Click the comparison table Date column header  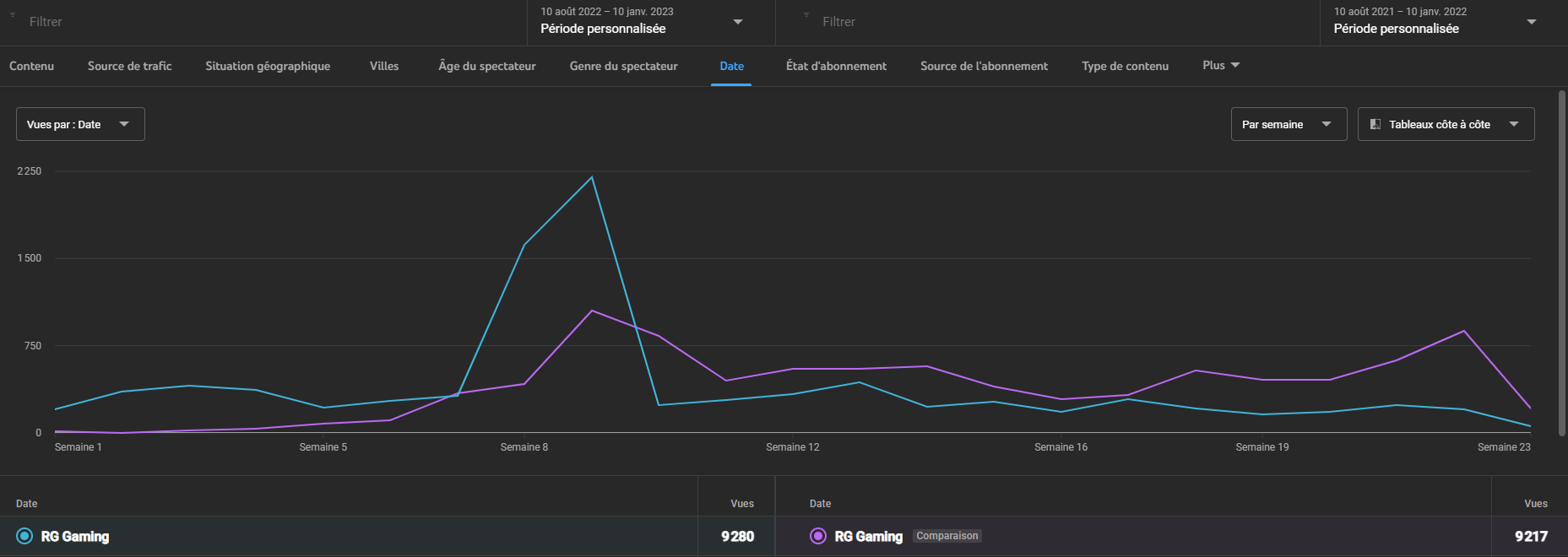click(x=821, y=504)
